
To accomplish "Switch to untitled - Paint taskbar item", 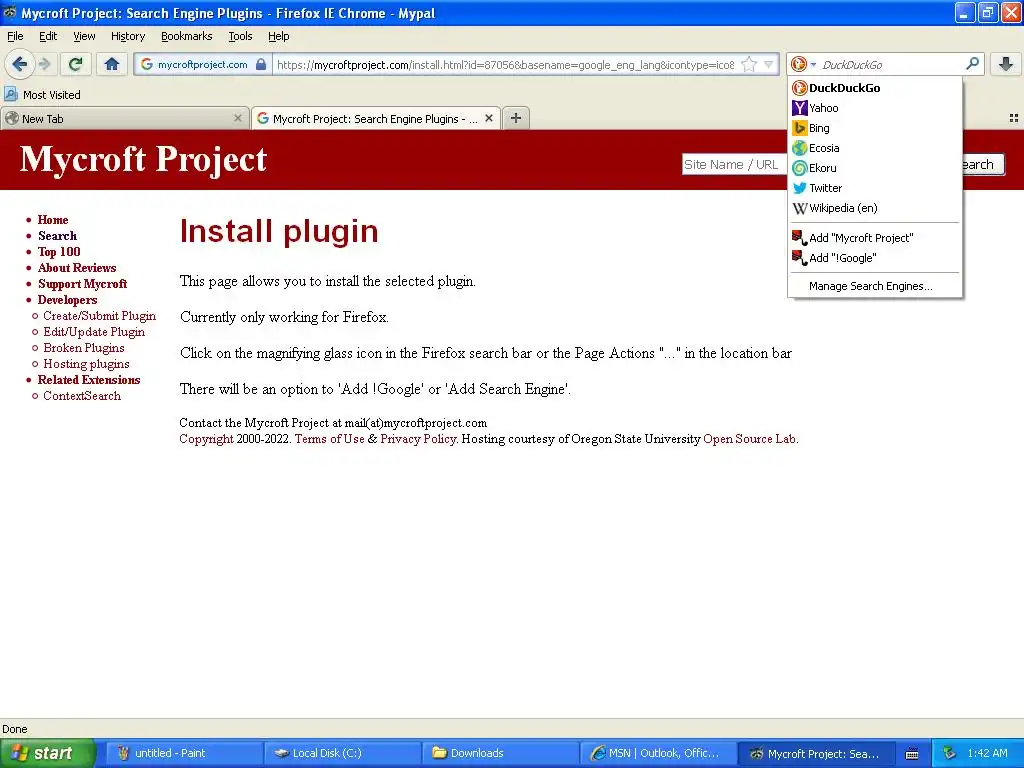I will pos(184,753).
